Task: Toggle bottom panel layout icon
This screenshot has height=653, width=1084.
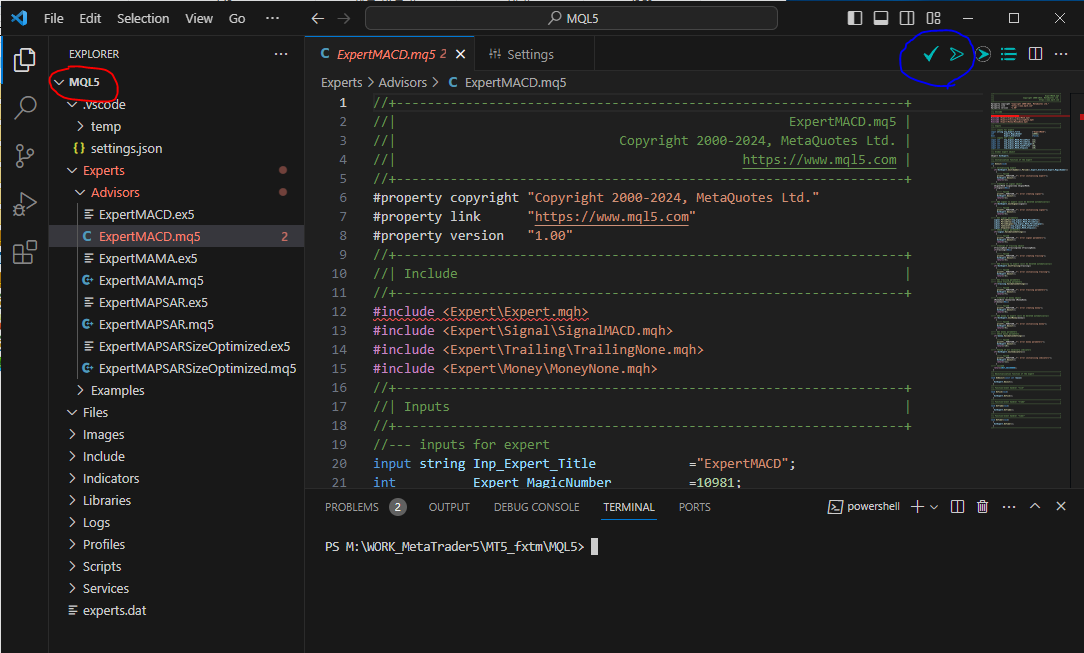Action: pyautogui.click(x=881, y=19)
